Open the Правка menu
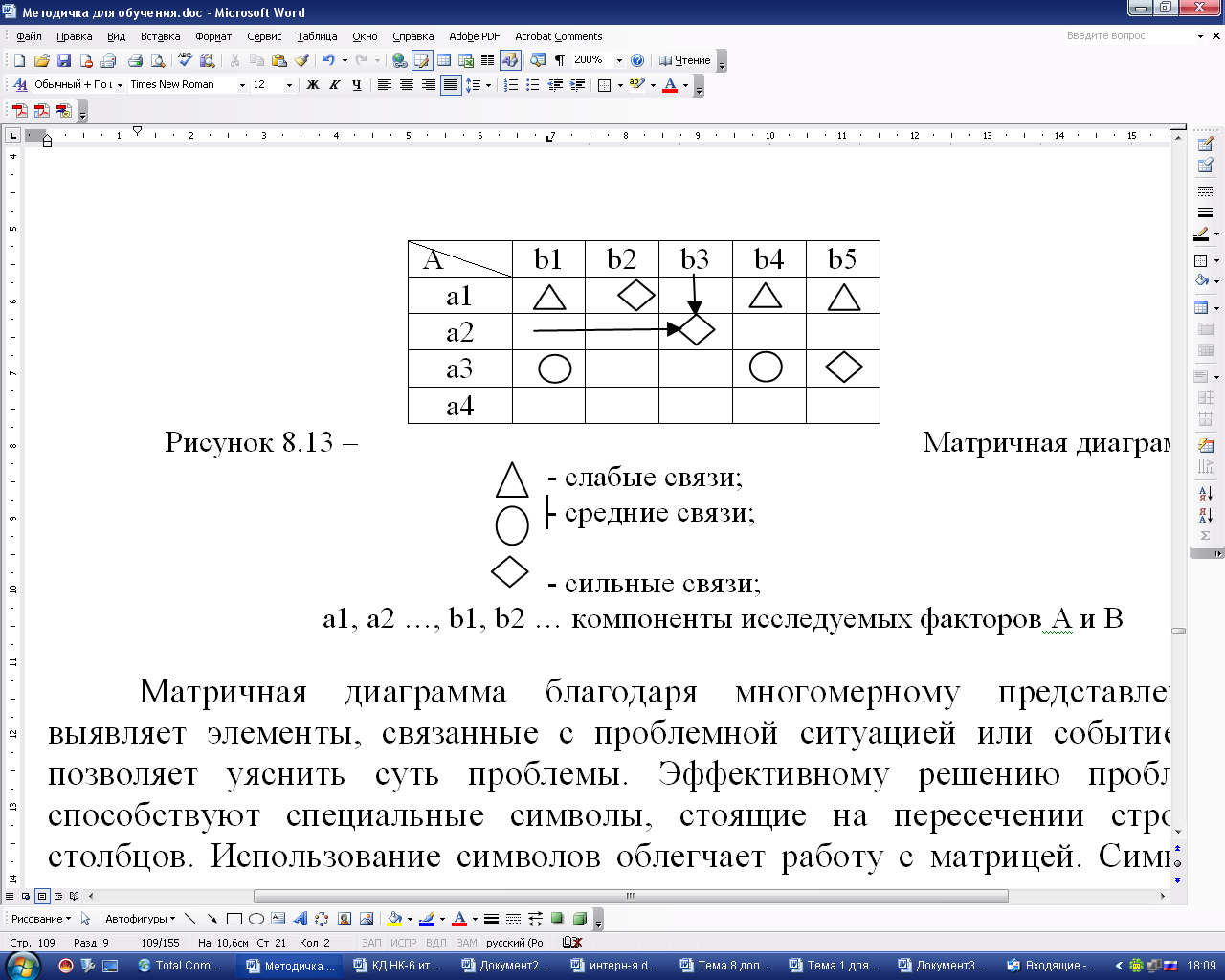 pyautogui.click(x=74, y=36)
